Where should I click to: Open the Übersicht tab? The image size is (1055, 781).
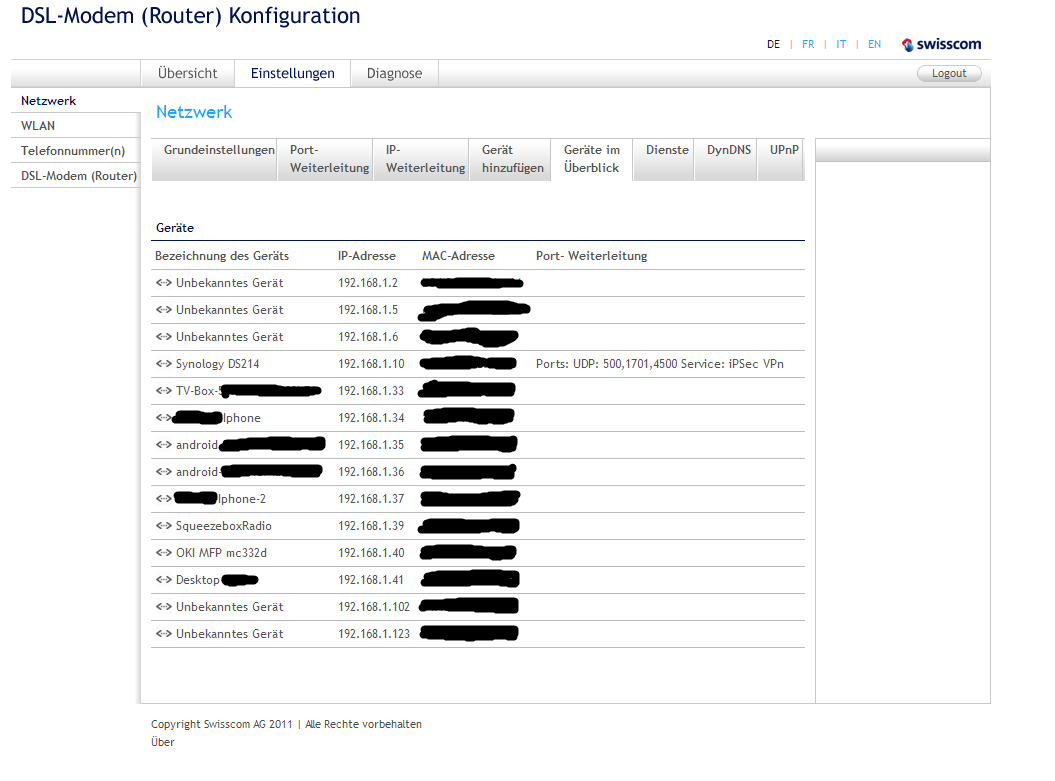[187, 73]
